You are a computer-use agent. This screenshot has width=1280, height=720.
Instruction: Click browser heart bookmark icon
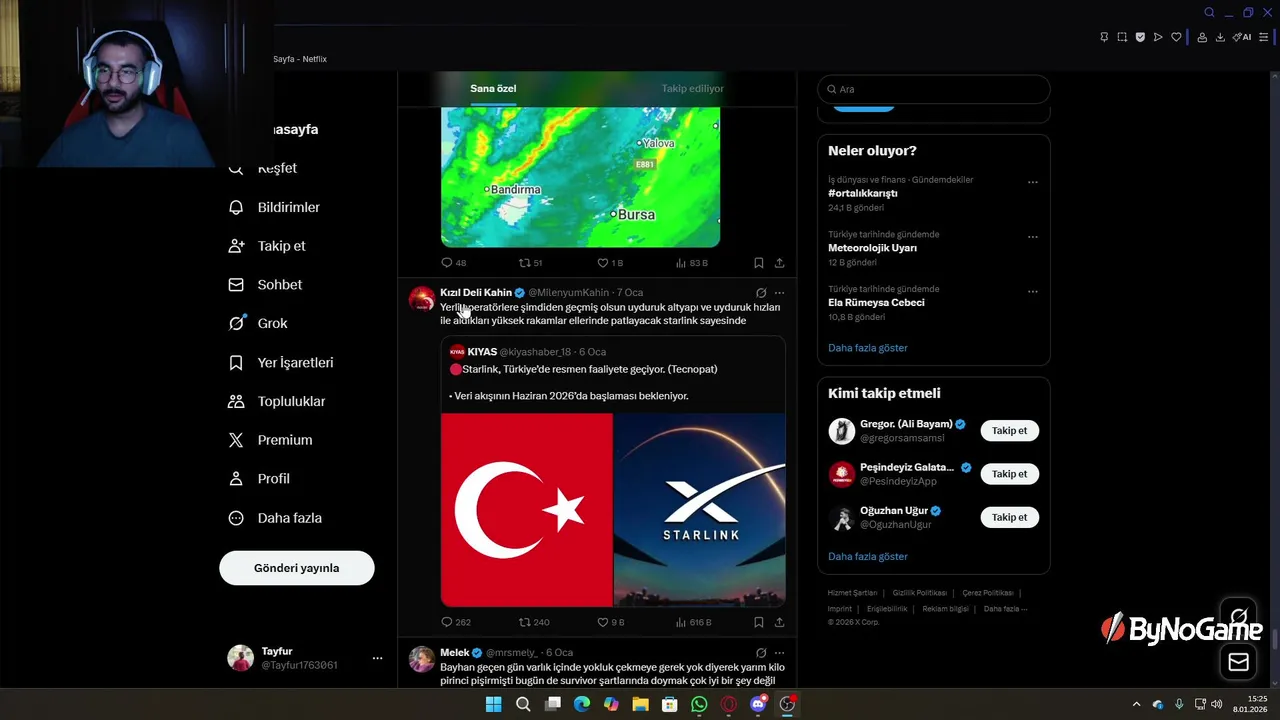(x=1176, y=37)
